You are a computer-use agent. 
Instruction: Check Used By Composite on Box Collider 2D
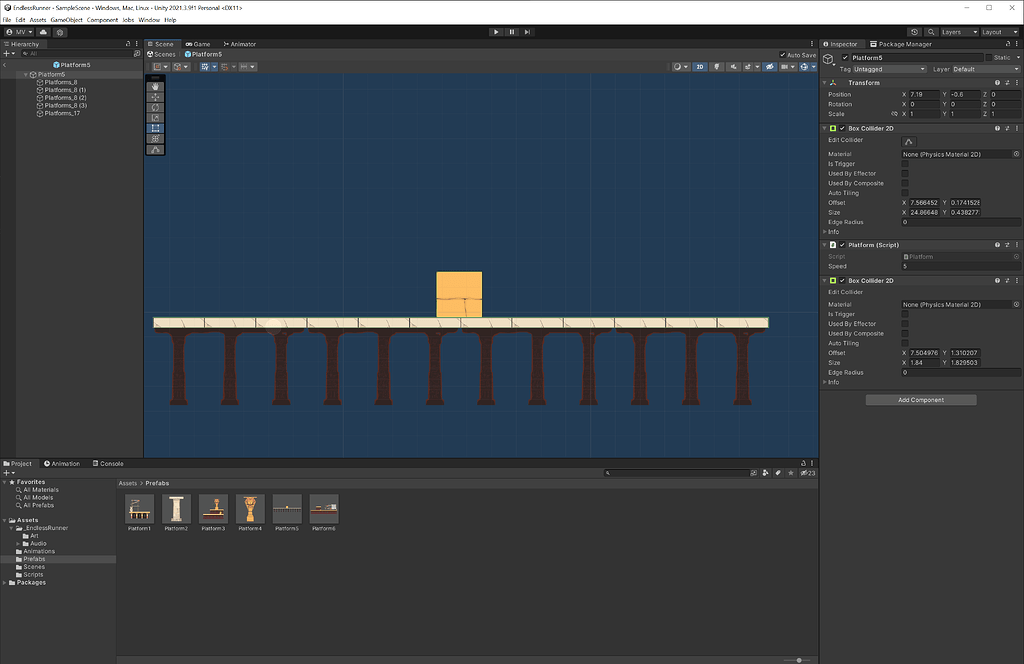(x=905, y=183)
